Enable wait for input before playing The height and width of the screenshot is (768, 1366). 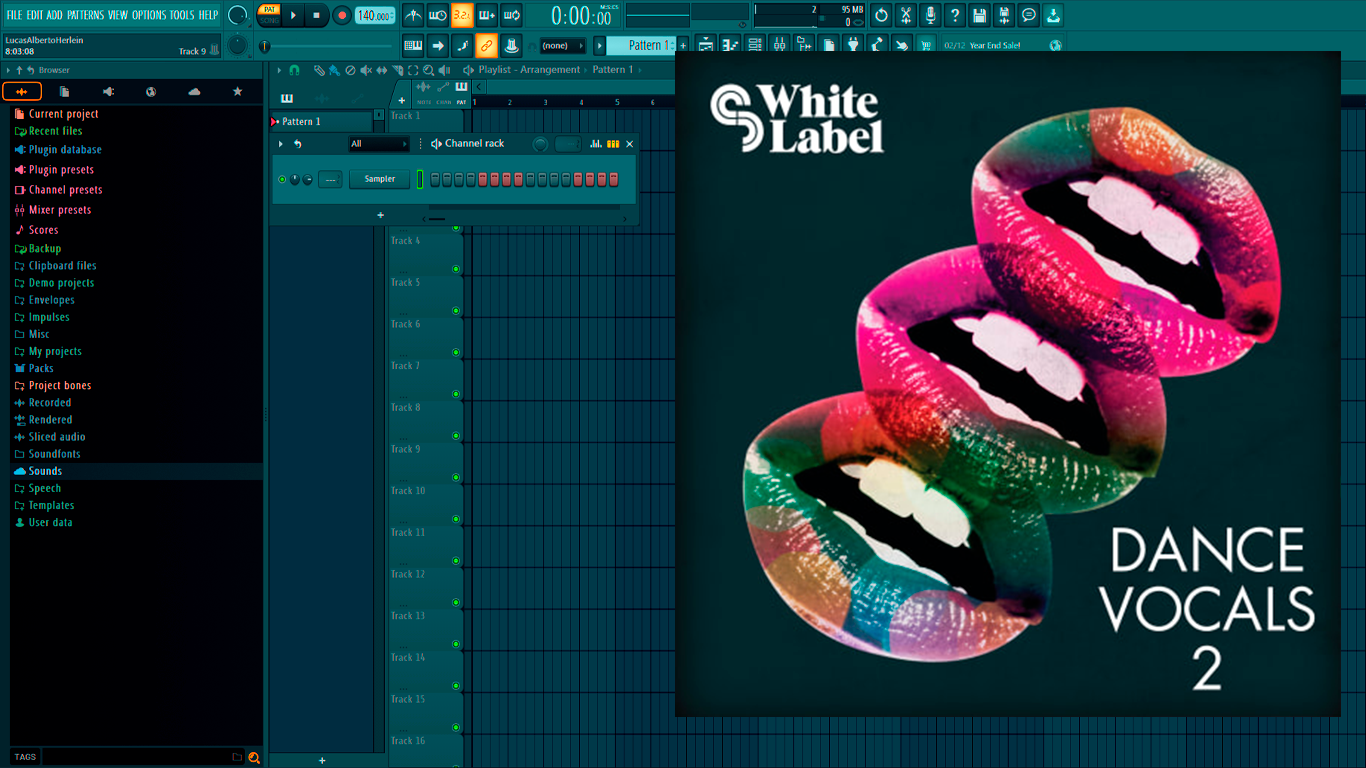(x=438, y=15)
